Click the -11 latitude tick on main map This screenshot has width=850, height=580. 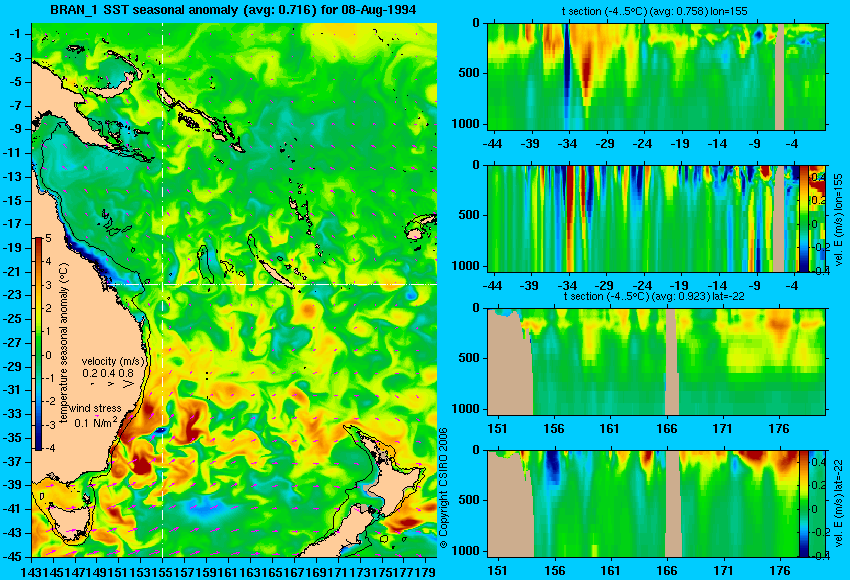[14, 153]
